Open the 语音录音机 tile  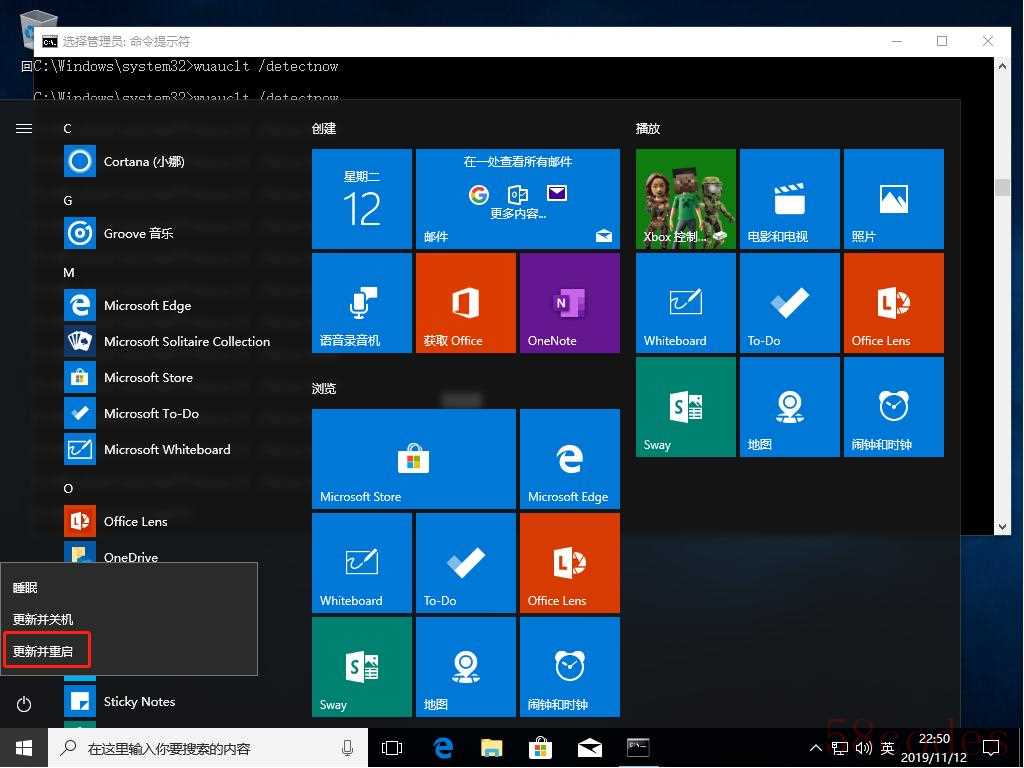click(x=362, y=303)
